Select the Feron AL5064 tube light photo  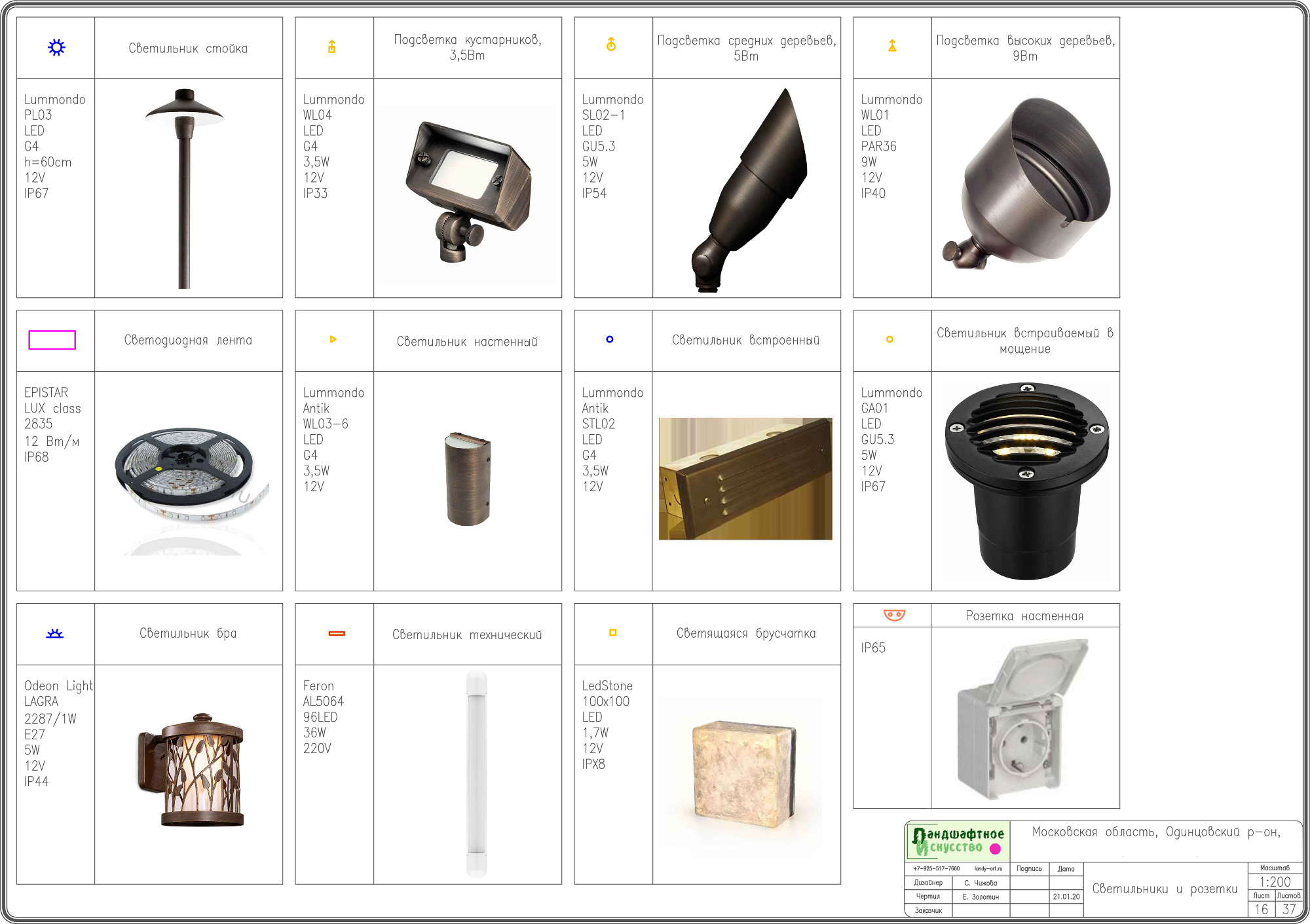(476, 774)
